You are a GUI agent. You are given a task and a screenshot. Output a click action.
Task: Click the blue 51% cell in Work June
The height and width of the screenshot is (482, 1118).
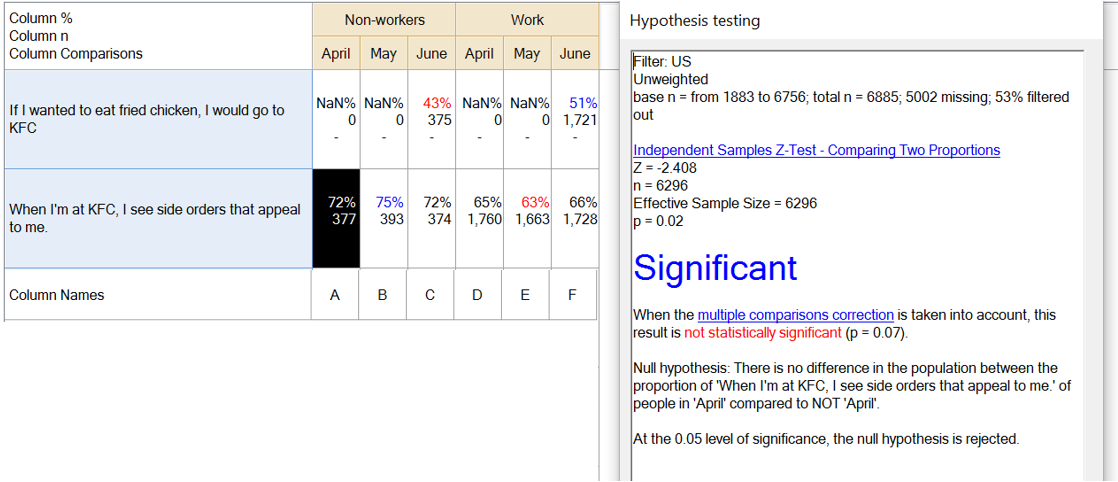point(575,119)
